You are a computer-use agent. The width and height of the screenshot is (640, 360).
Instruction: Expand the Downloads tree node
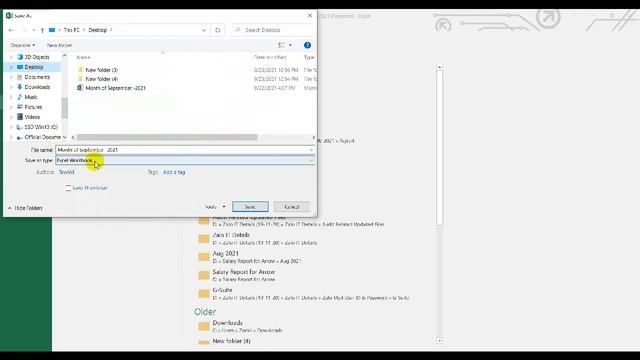click(x=11, y=87)
